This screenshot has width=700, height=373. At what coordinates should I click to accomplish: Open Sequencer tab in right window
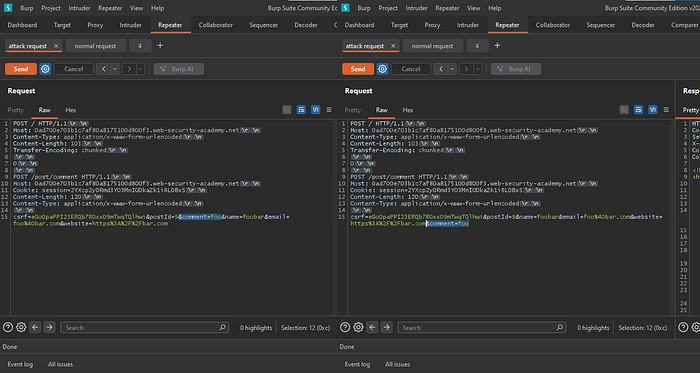600,25
